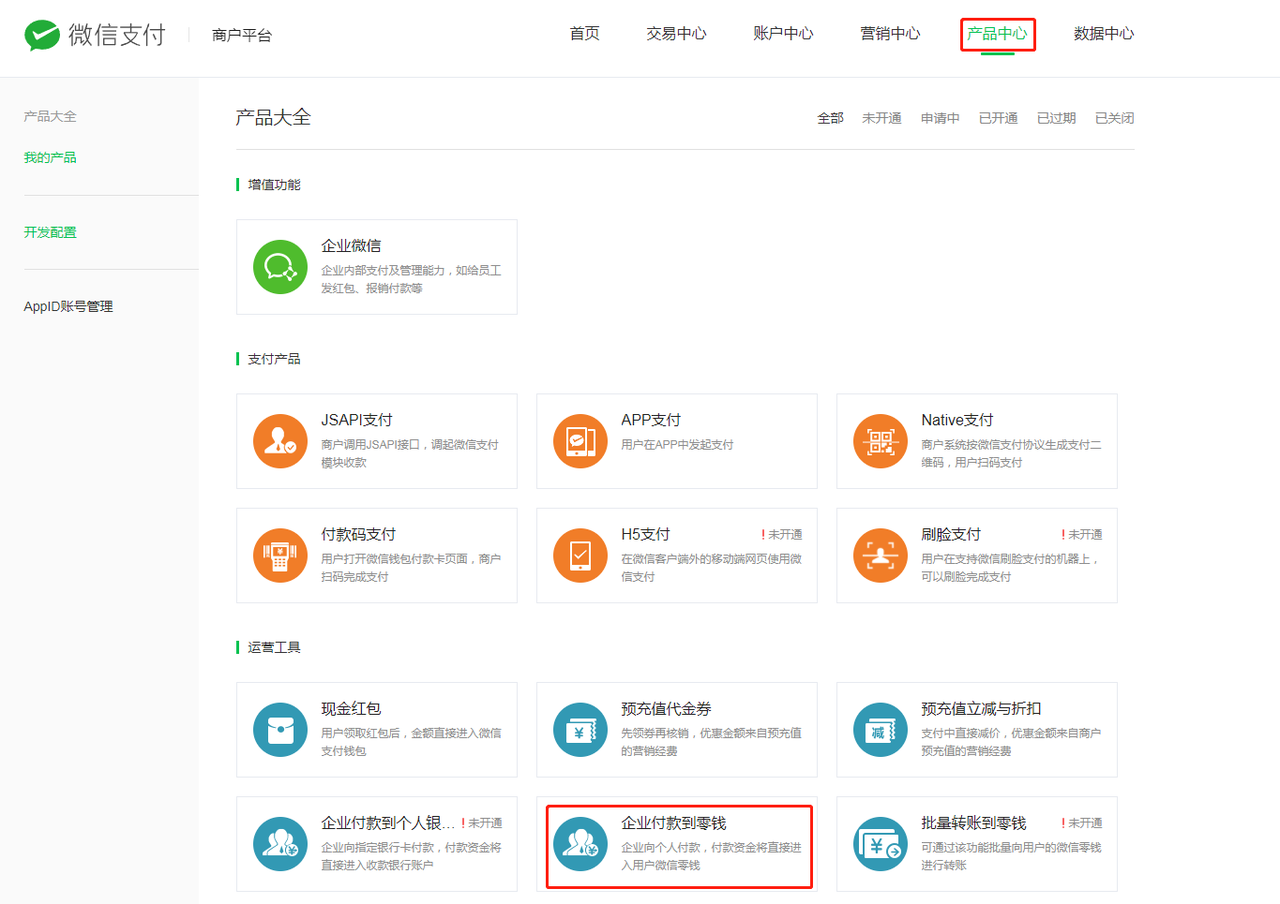The image size is (1280, 904).
Task: Click the 企业微信 green icon
Action: (x=280, y=267)
